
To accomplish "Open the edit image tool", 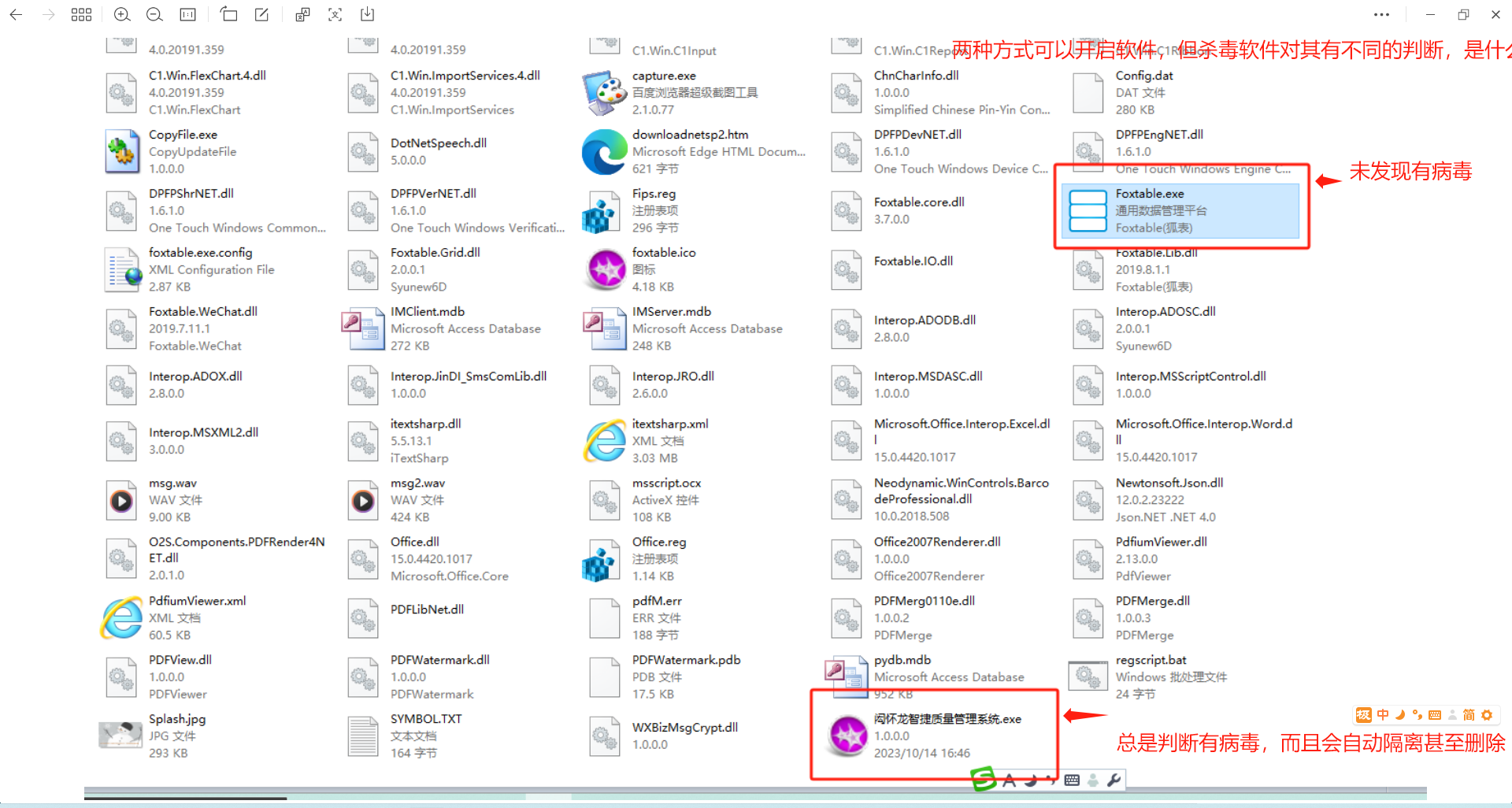I will [261, 14].
